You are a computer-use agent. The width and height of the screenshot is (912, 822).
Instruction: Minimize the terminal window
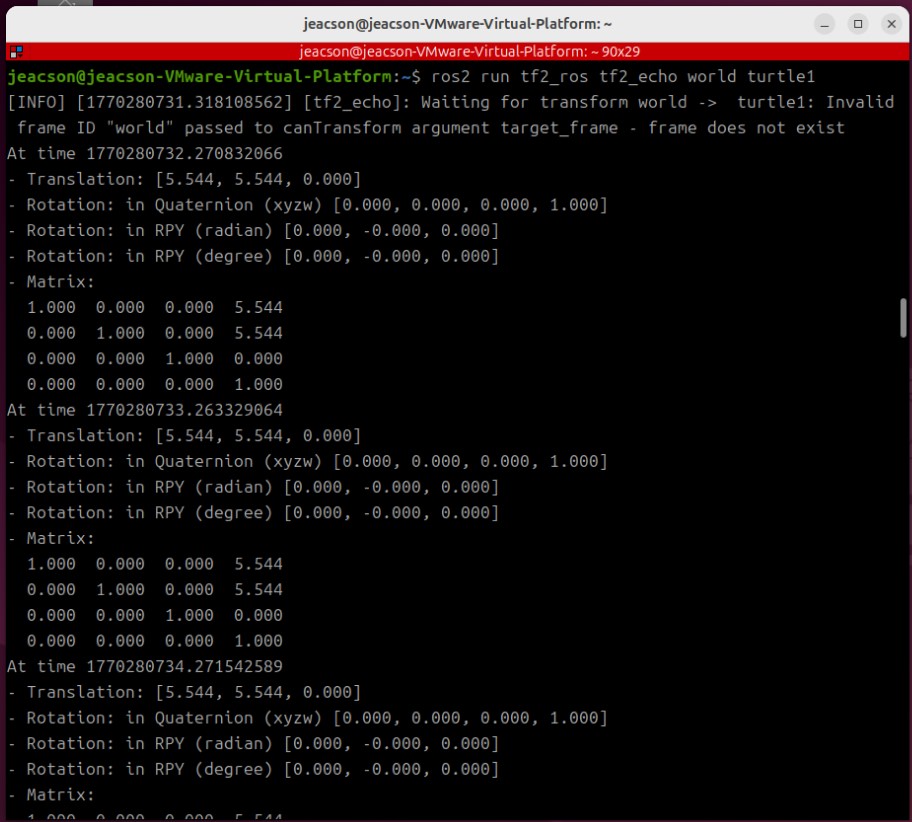pyautogui.click(x=825, y=23)
